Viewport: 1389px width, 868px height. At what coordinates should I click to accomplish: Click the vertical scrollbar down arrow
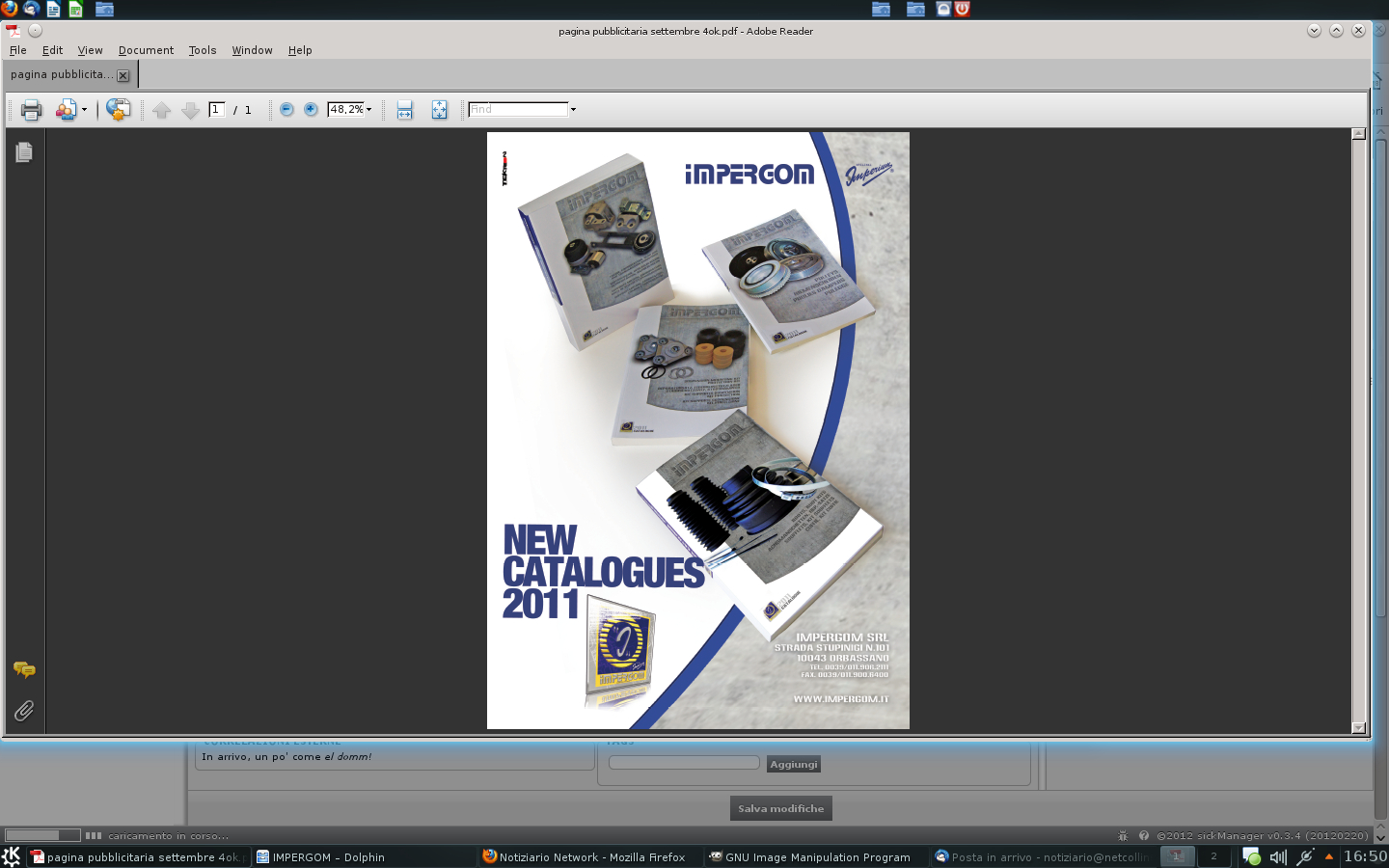1359,728
